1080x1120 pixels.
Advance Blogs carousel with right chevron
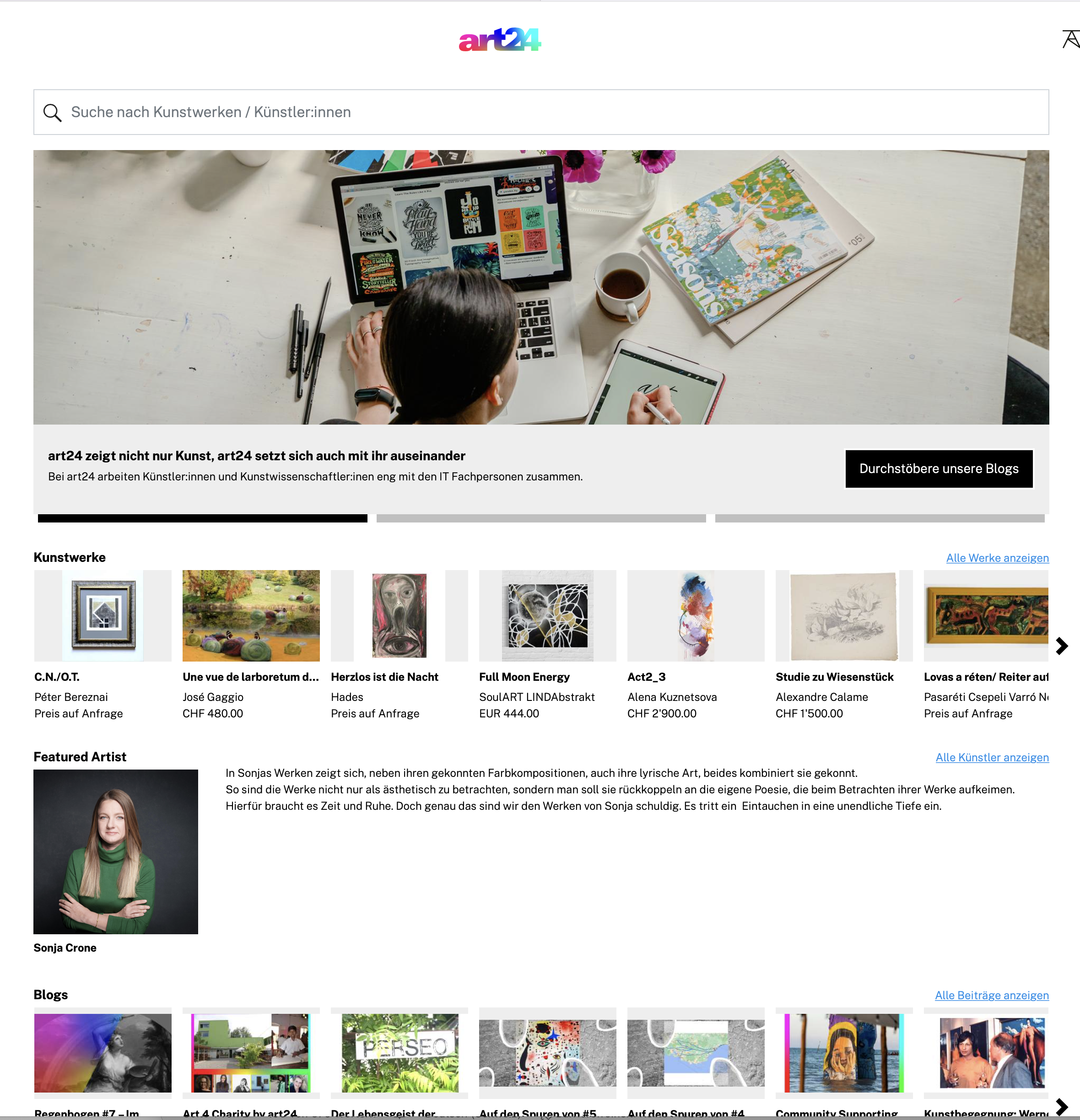pos(1062,1106)
